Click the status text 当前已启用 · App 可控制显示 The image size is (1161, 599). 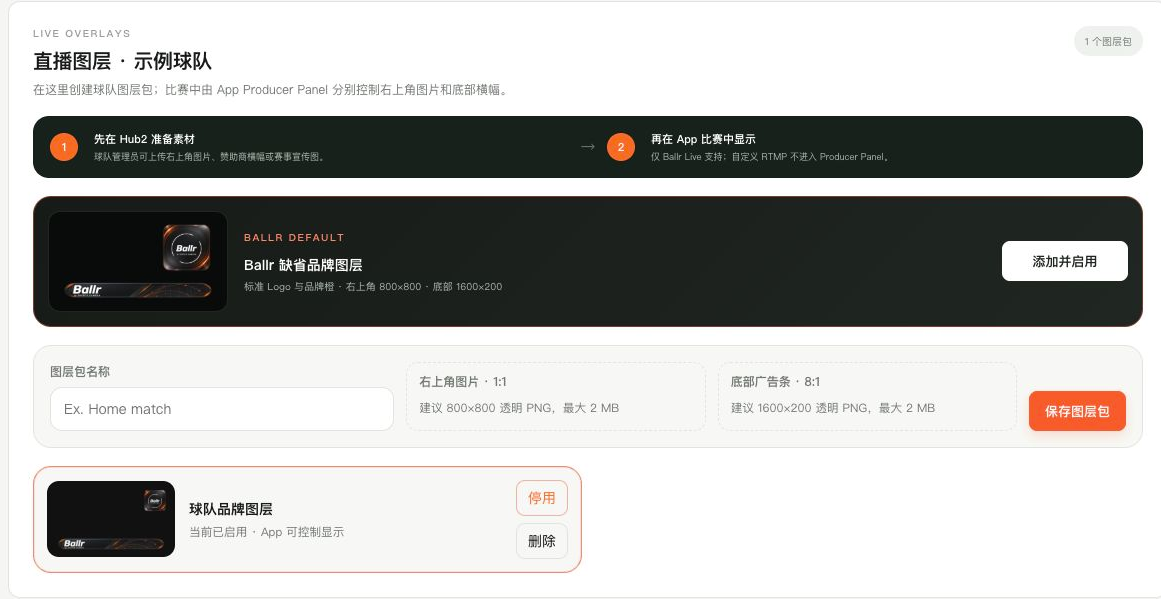(x=267, y=532)
